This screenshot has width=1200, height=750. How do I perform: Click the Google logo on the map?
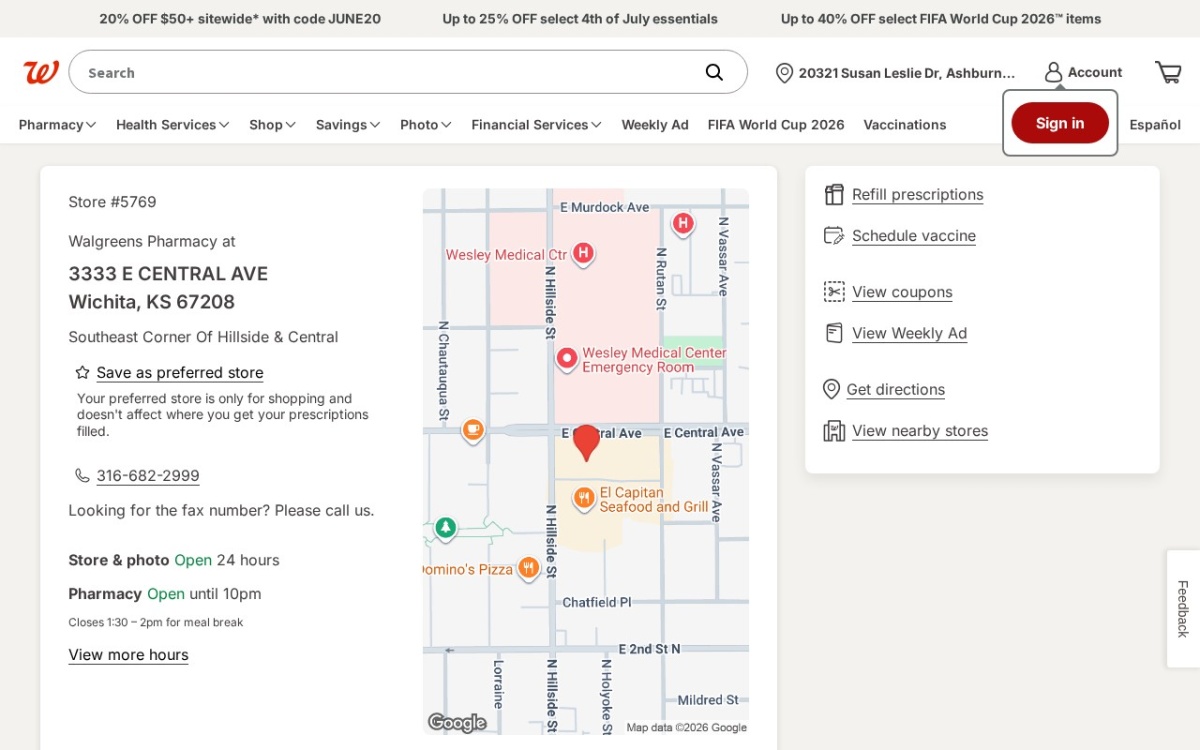pyautogui.click(x=457, y=722)
